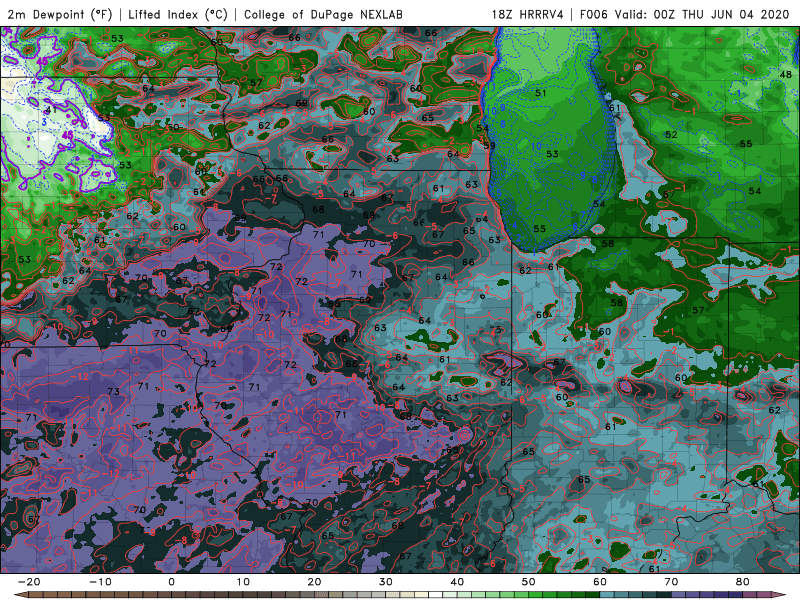The image size is (800, 600).
Task: Click the 'F006' forecast hour label
Action: [x=594, y=14]
